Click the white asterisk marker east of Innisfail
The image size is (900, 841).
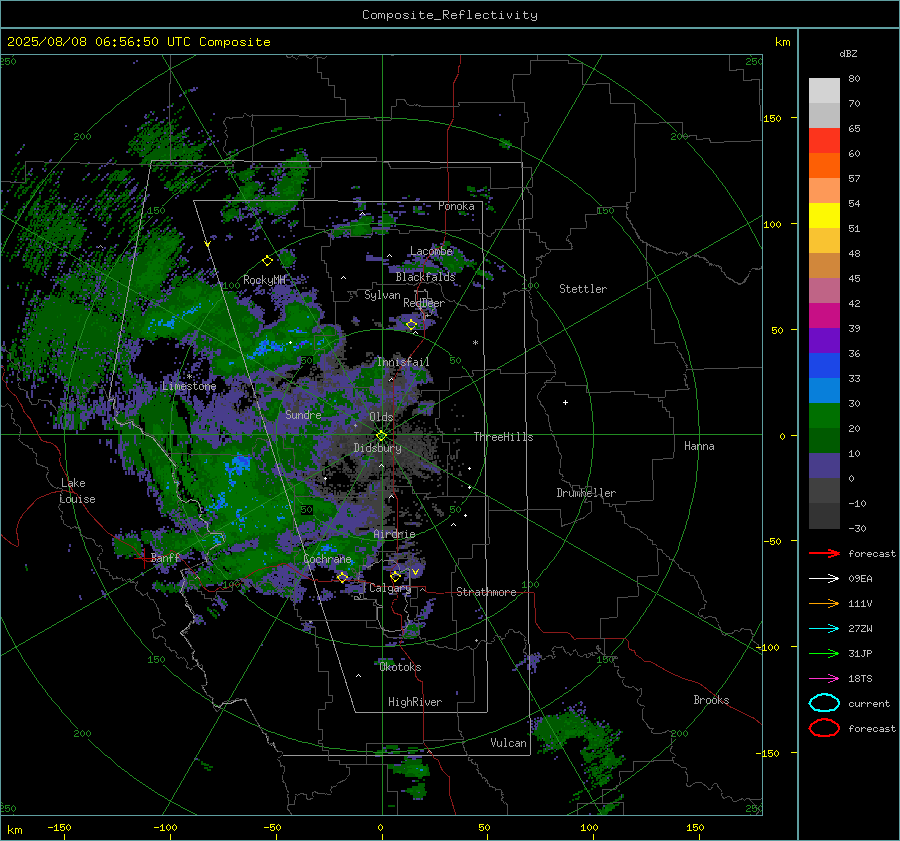tap(475, 343)
